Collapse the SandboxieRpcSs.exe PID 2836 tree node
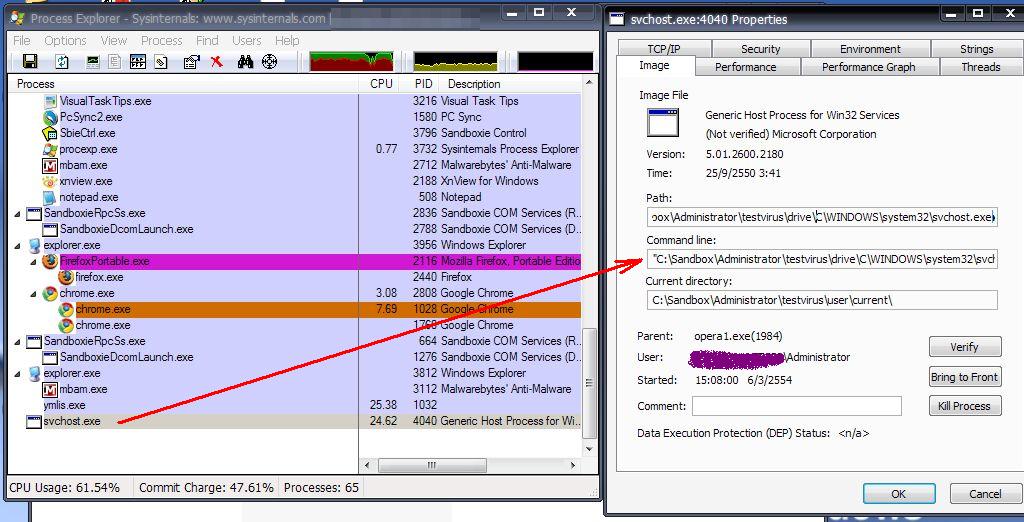 [18, 214]
